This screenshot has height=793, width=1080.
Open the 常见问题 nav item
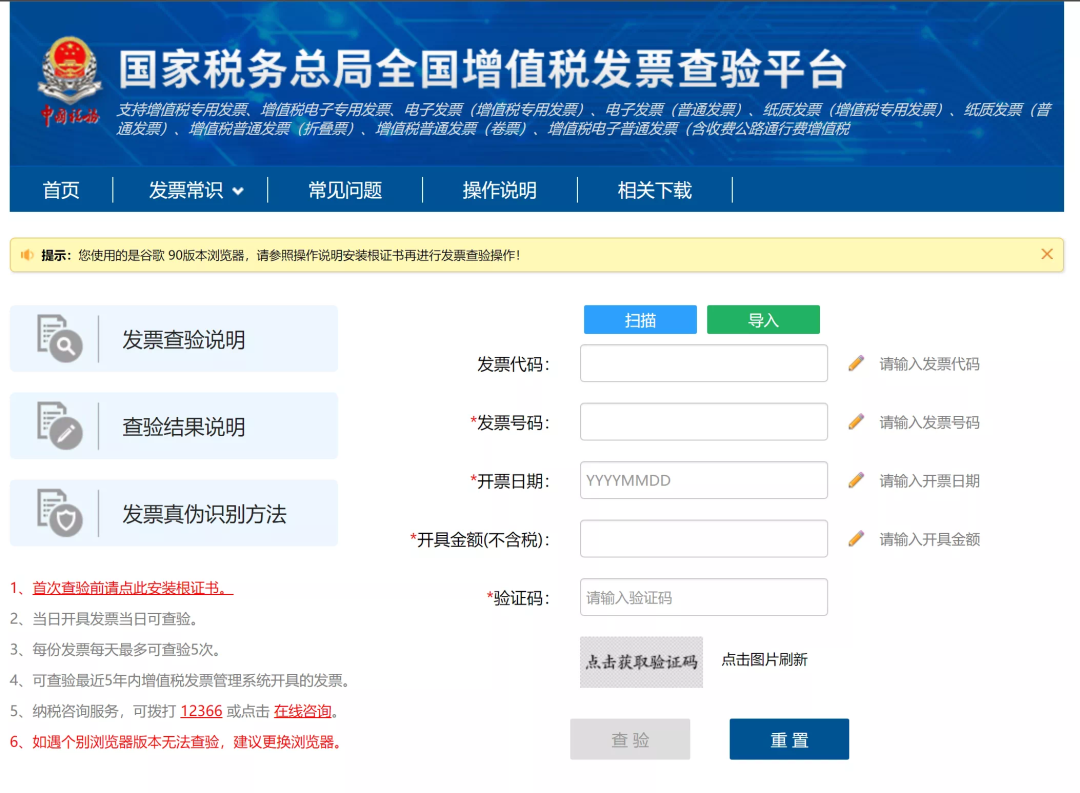pos(345,190)
